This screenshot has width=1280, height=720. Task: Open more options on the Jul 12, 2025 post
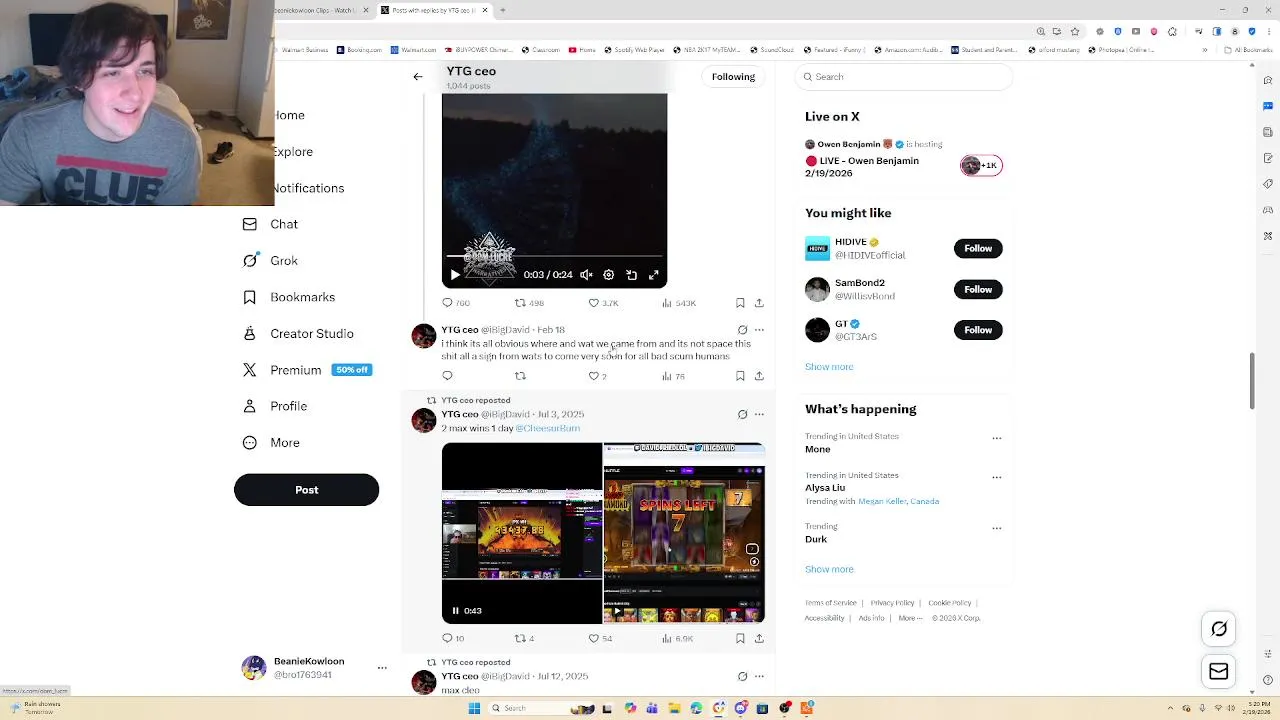[759, 676]
